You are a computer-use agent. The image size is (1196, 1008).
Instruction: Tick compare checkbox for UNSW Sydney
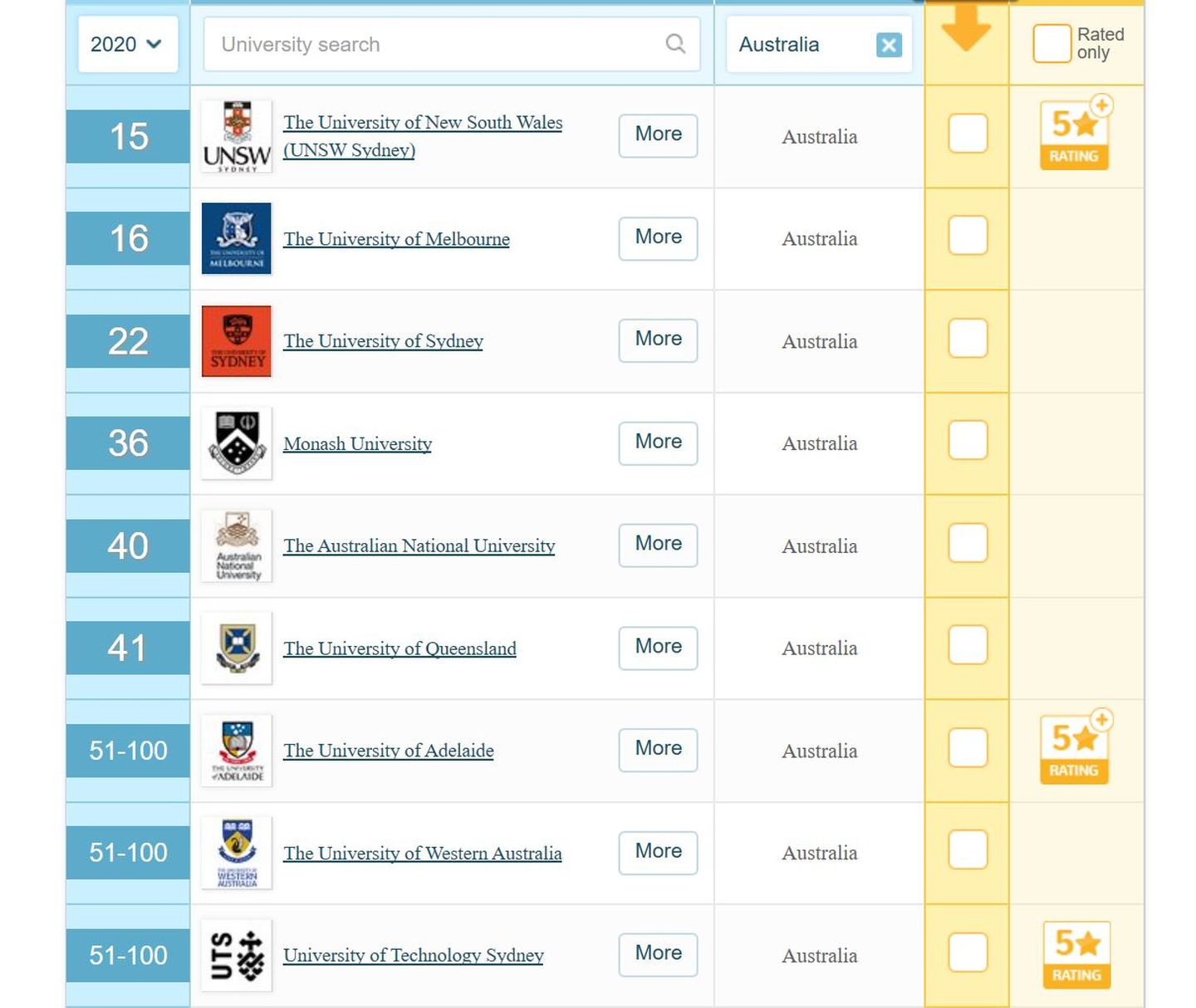pyautogui.click(x=968, y=134)
